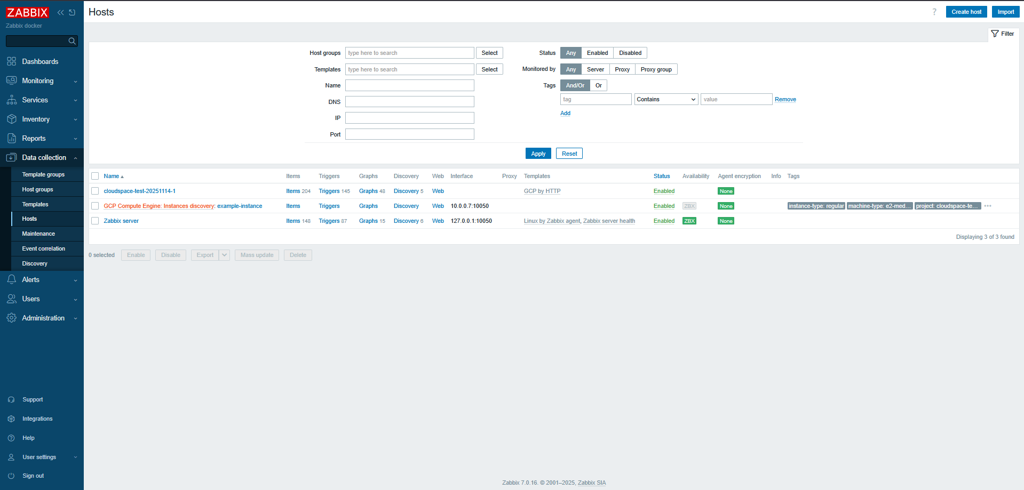Click the search magnifier icon in sidebar
Viewport: 1024px width, 490px height.
tap(72, 41)
